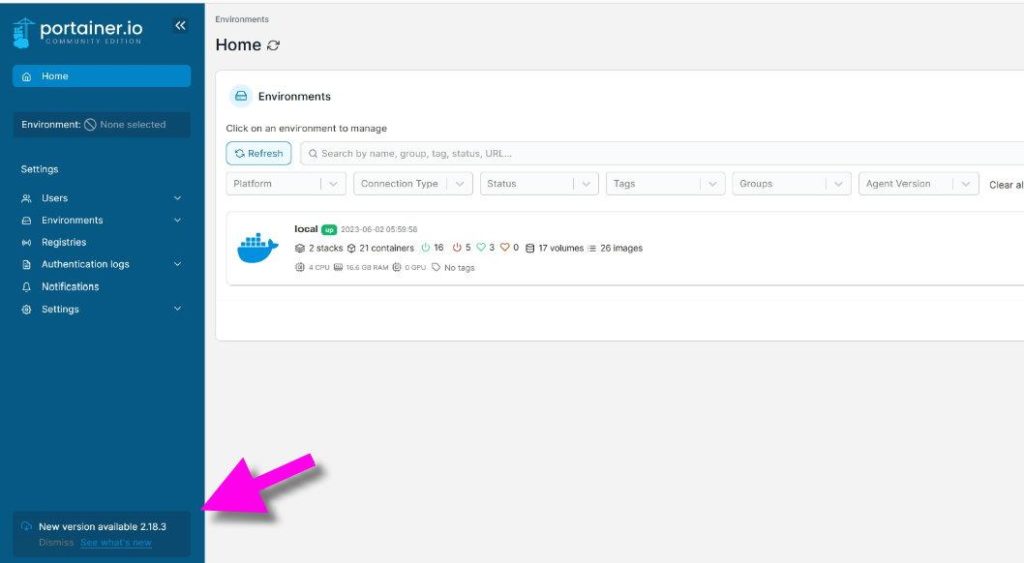Viewport: 1024px width, 563px height.
Task: Click the "Click on an environment to manage" text
Action: coord(306,128)
